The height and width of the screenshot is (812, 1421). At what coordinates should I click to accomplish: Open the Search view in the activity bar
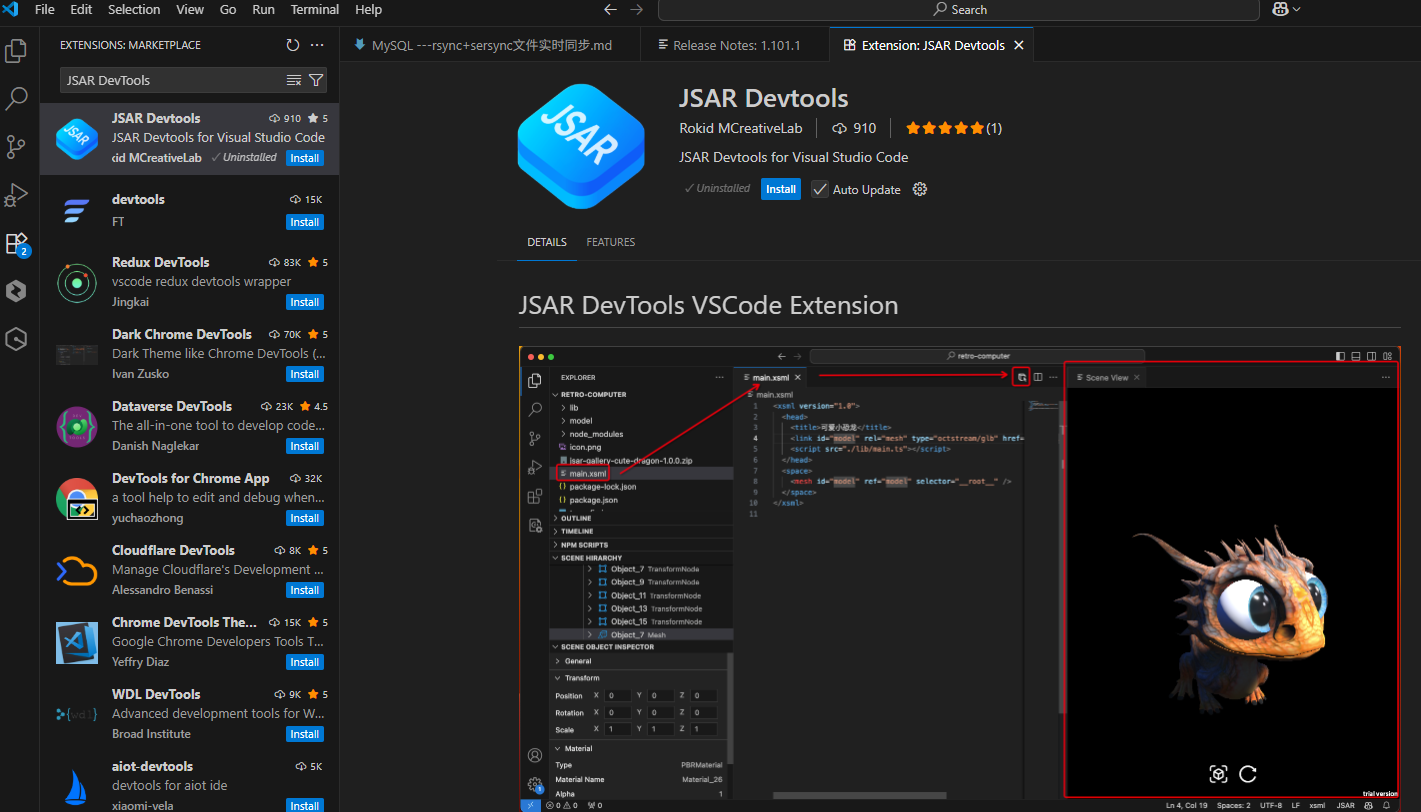[16, 98]
